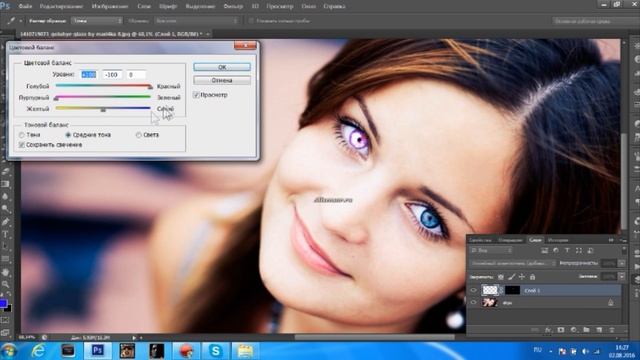Open the Выделение menu
The height and width of the screenshot is (360, 640).
pyautogui.click(x=200, y=6)
